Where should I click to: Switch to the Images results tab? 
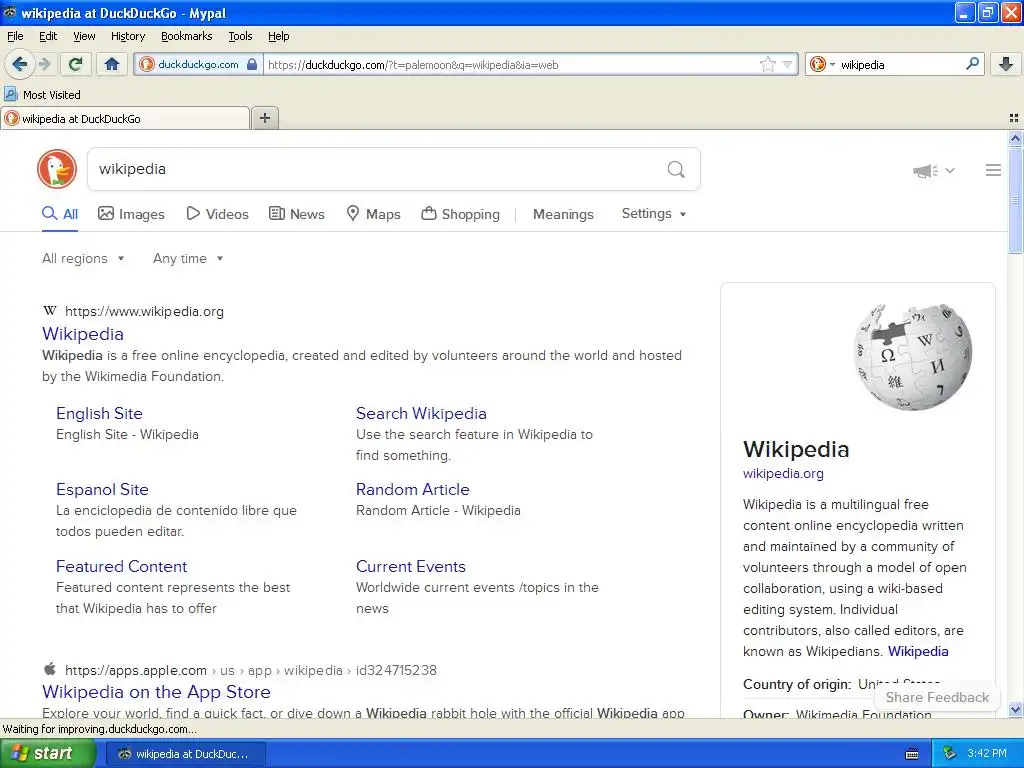[131, 214]
